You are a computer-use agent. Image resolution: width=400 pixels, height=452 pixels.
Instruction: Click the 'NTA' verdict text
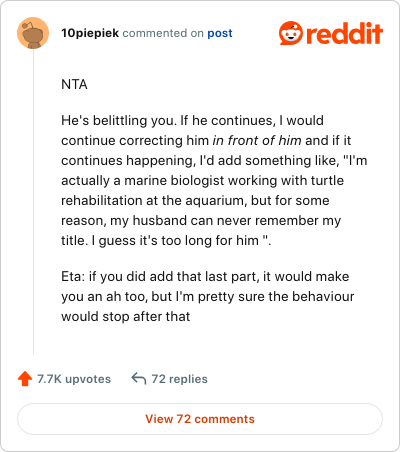tap(74, 84)
